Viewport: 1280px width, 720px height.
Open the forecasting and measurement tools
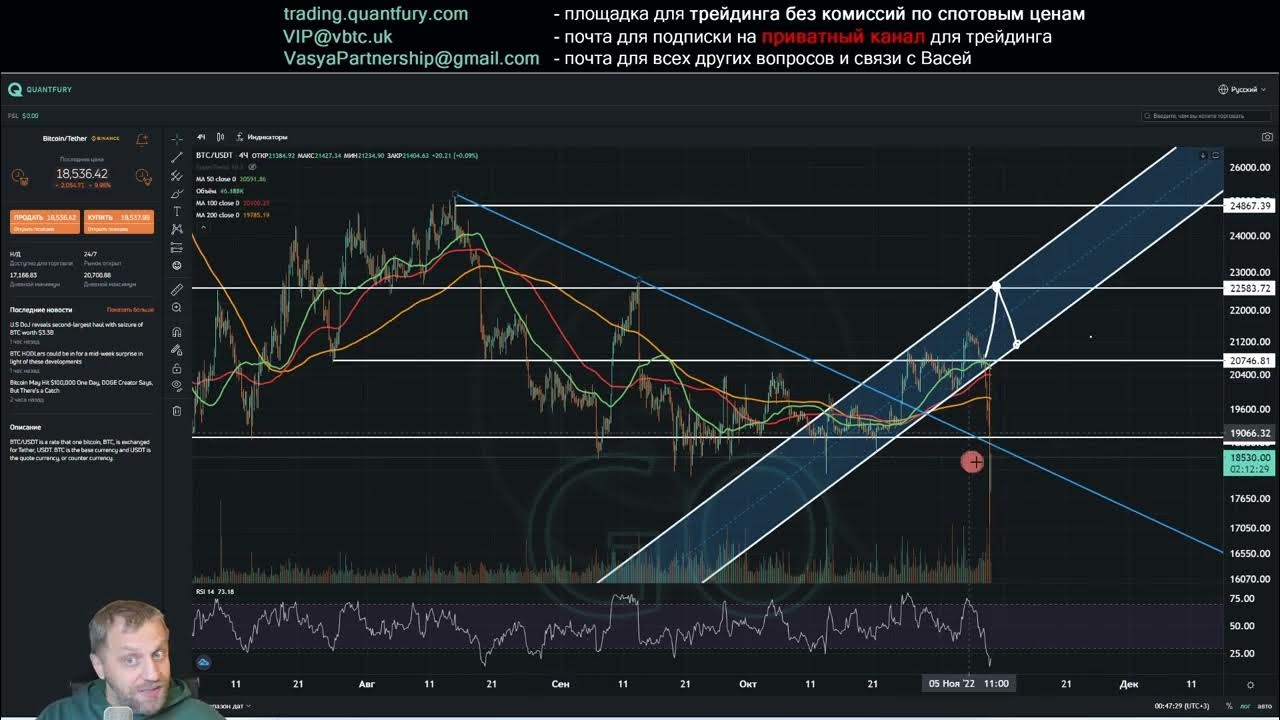tap(177, 247)
